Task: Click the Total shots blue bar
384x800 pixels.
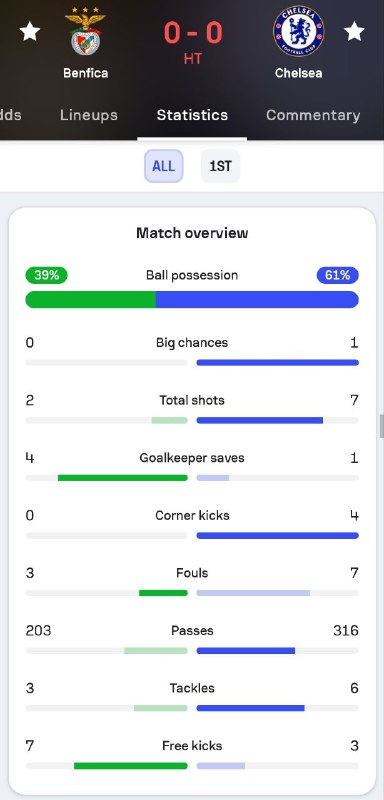Action: click(x=260, y=420)
